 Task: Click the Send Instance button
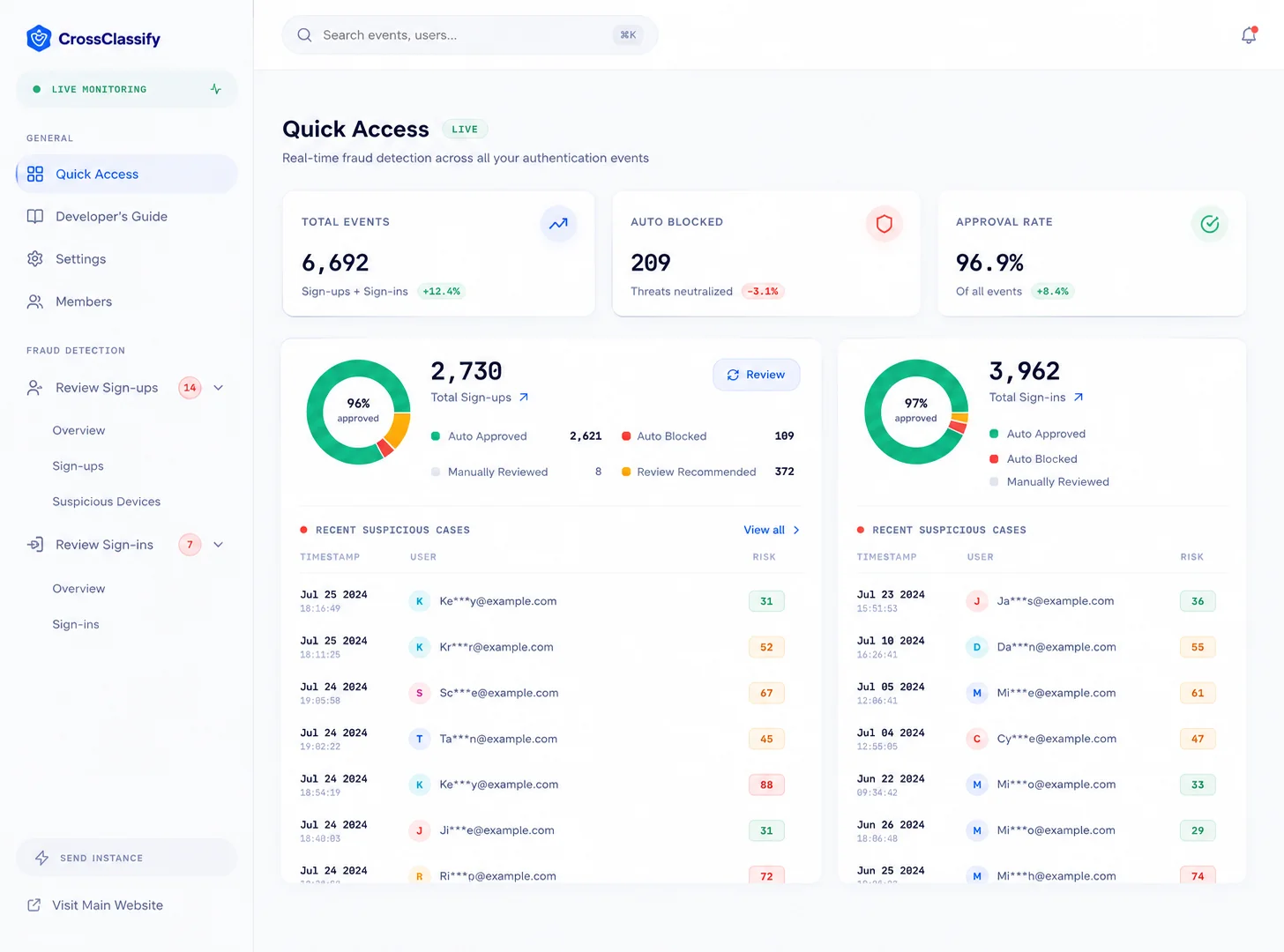(127, 858)
